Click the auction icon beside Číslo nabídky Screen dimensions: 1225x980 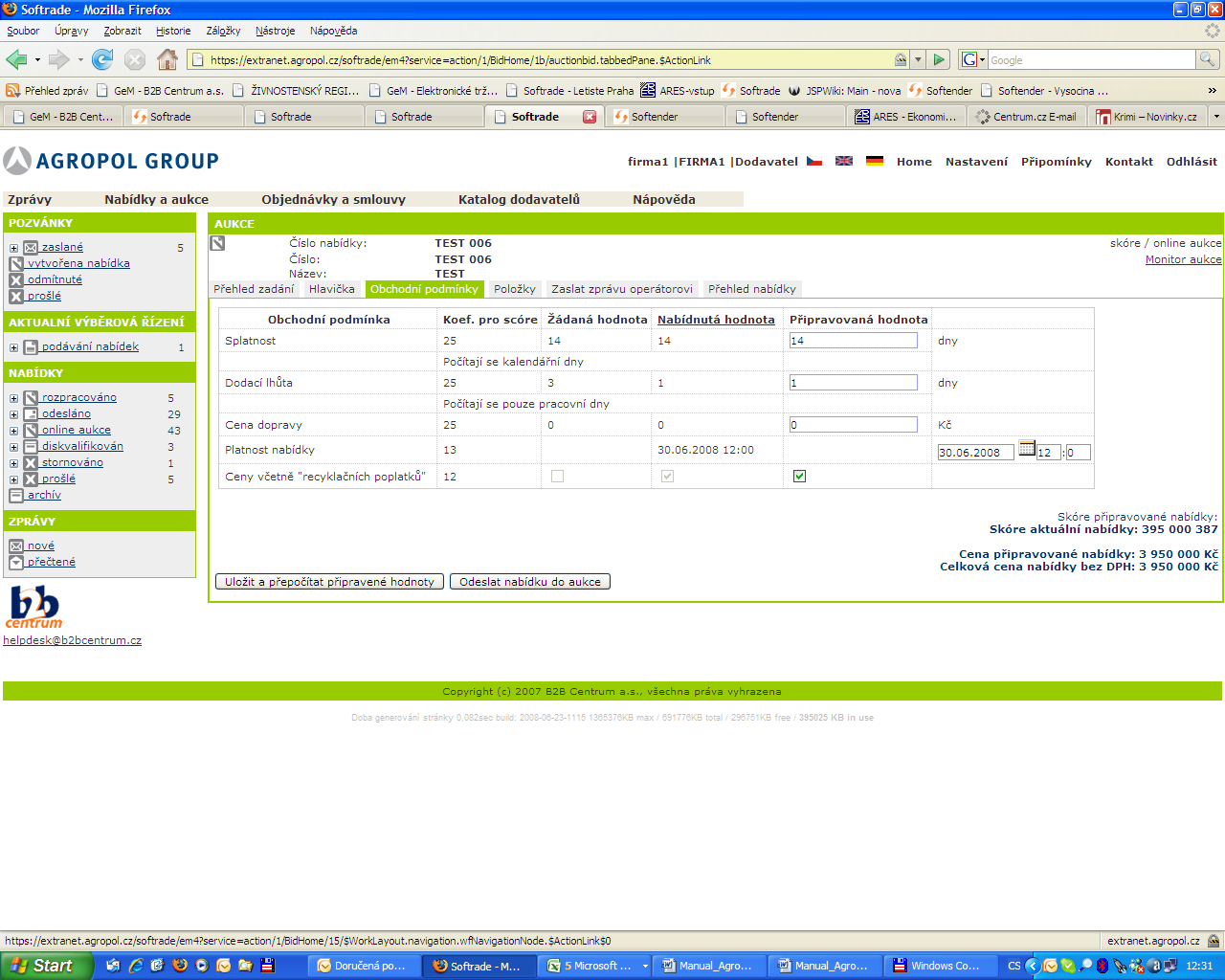click(218, 243)
